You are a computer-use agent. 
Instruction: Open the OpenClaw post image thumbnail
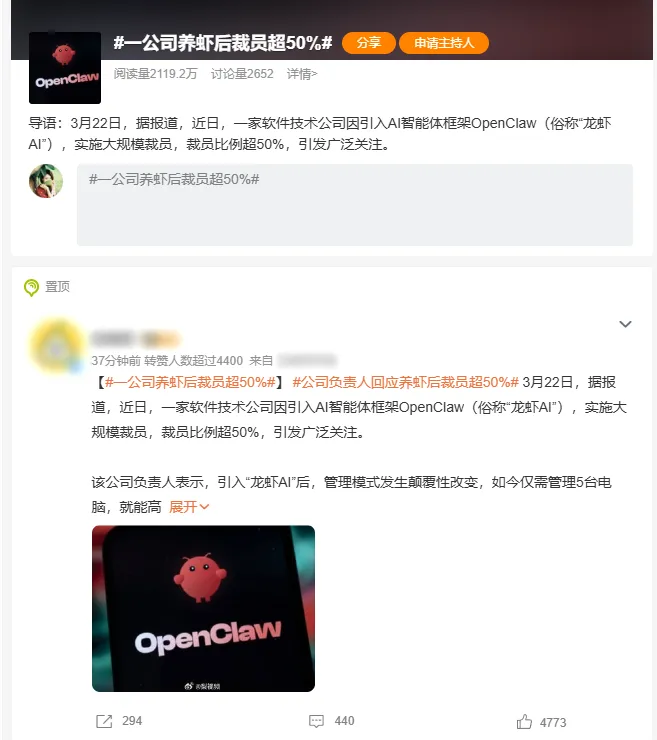(x=203, y=608)
